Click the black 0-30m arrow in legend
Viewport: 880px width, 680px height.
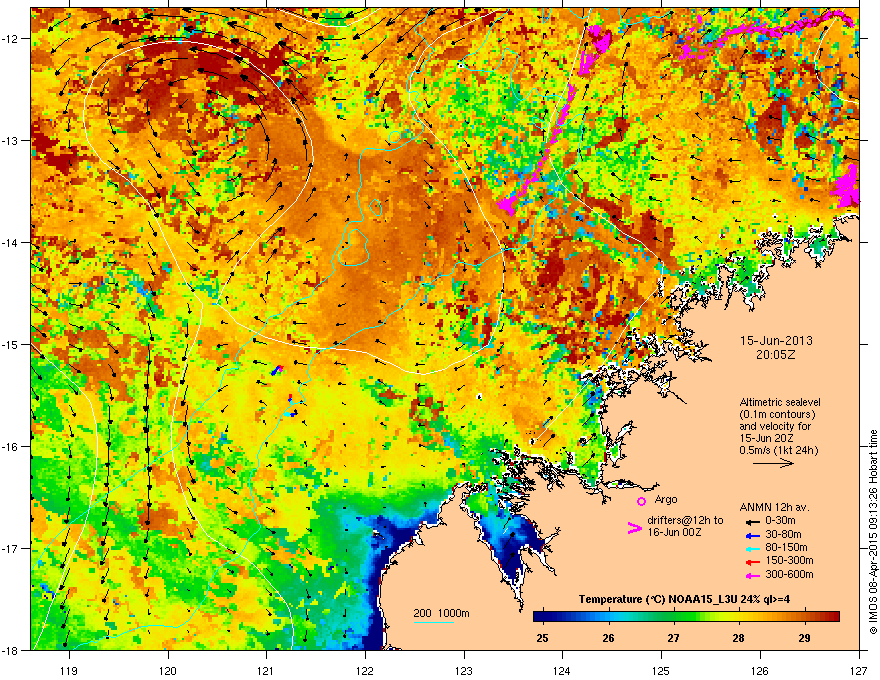tap(752, 522)
